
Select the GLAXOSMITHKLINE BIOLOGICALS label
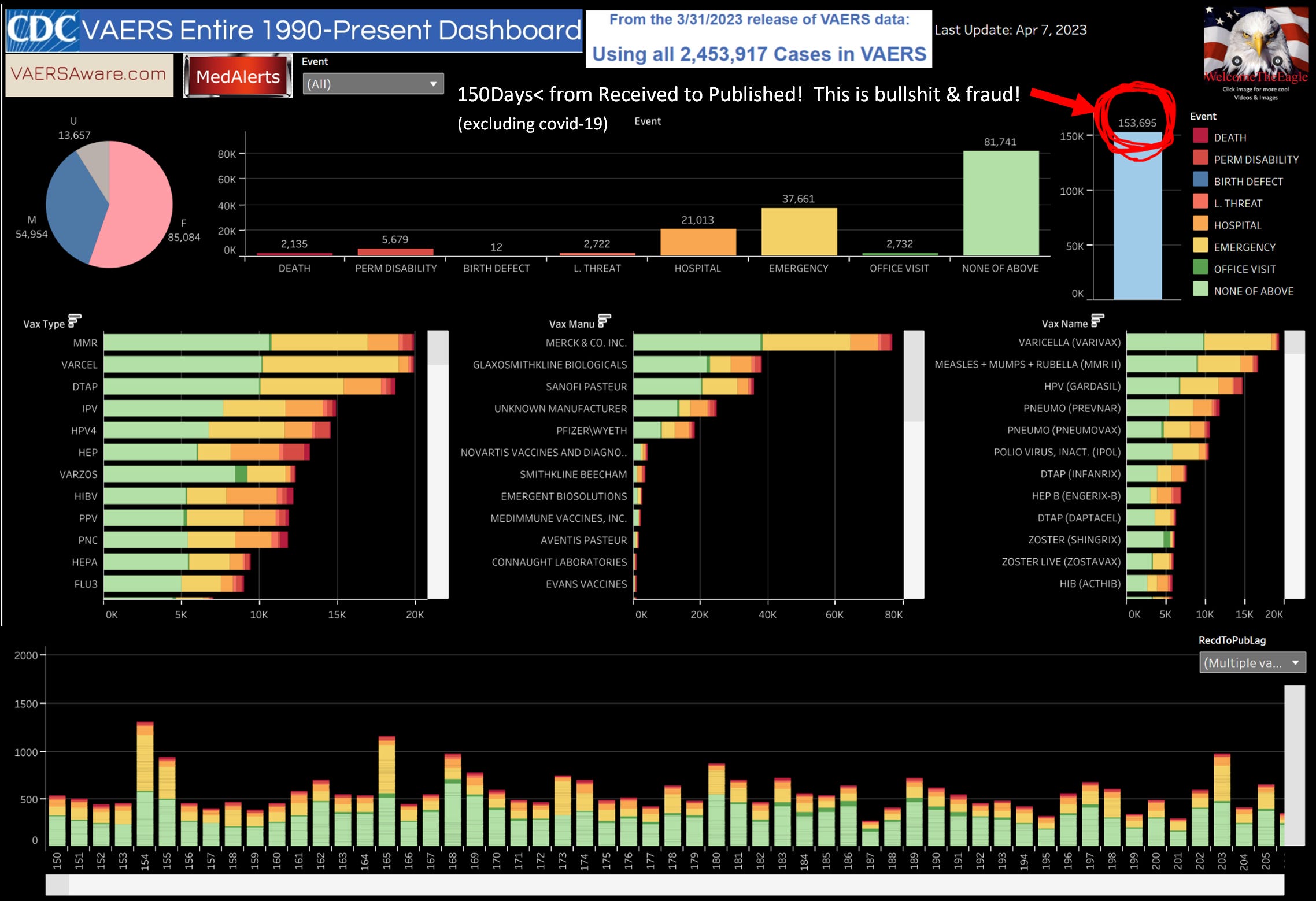click(550, 364)
